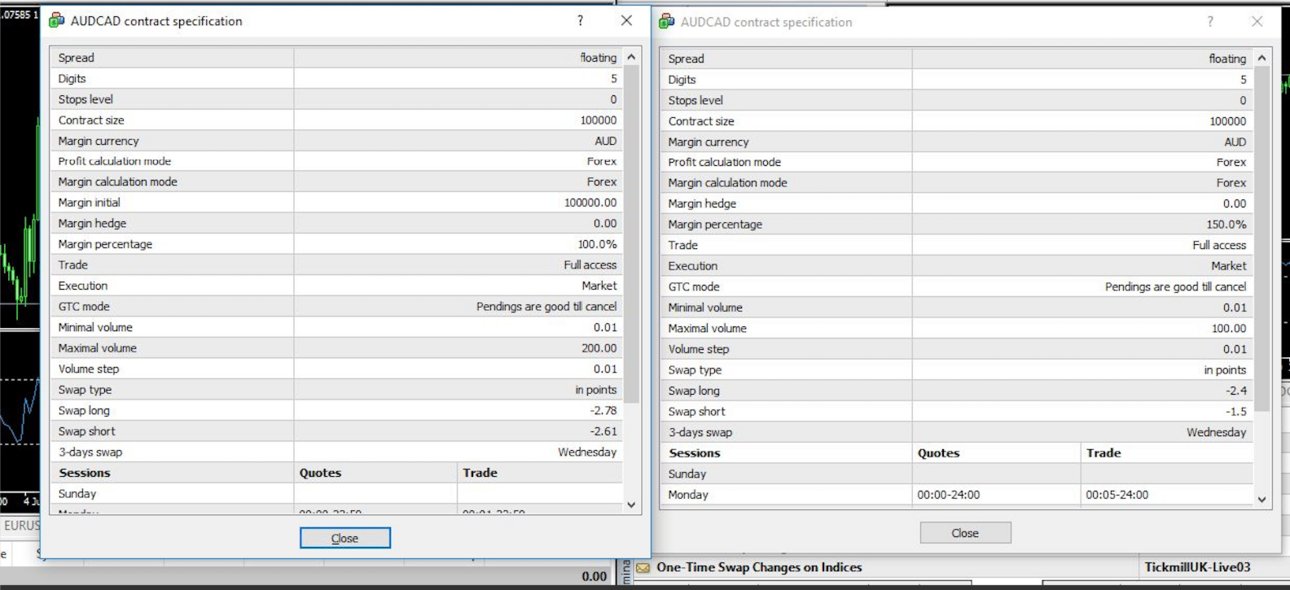Viewport: 1290px width, 590px height.
Task: Click Margin currency label in left dialog
Action: 98,141
